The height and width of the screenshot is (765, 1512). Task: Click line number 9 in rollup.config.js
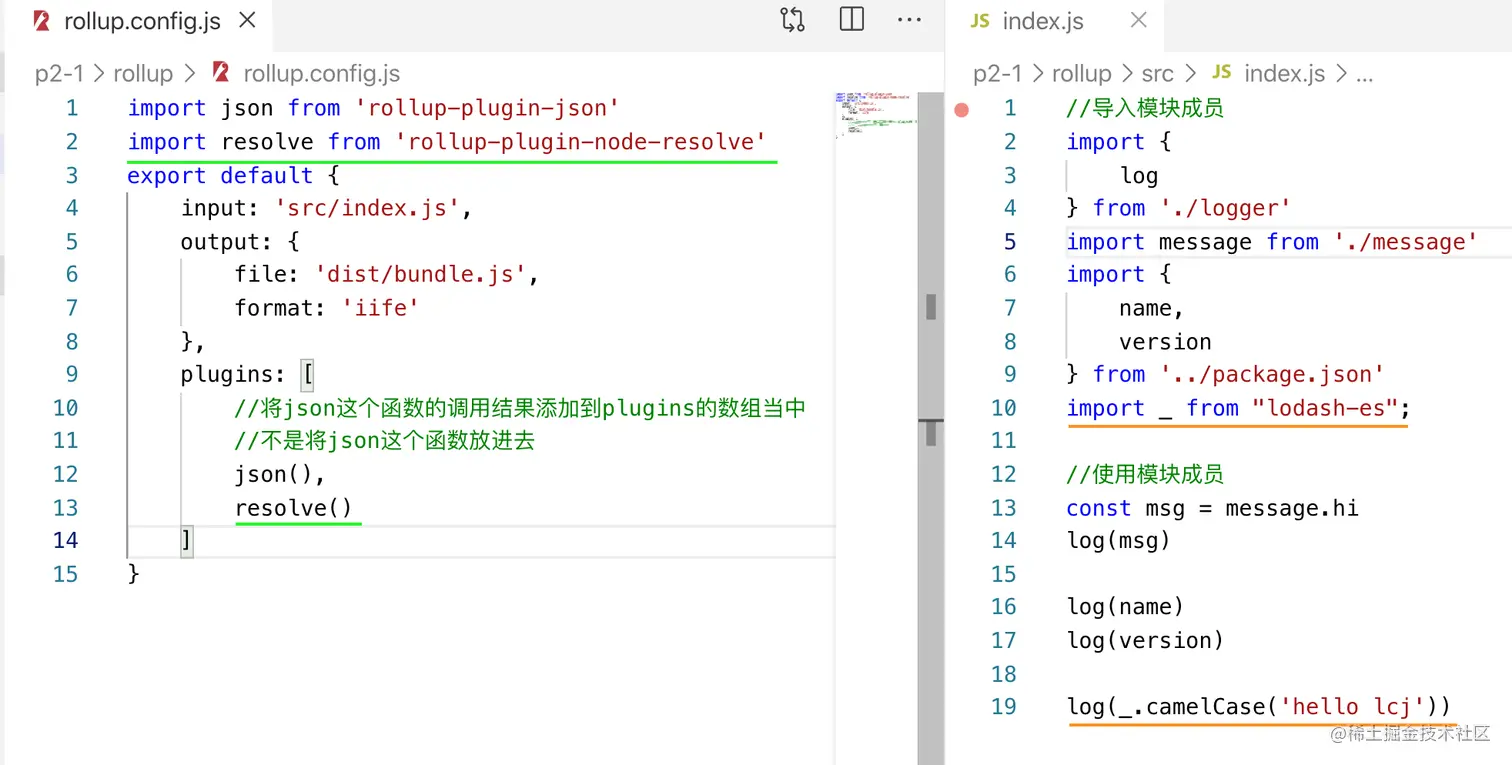[x=71, y=375]
